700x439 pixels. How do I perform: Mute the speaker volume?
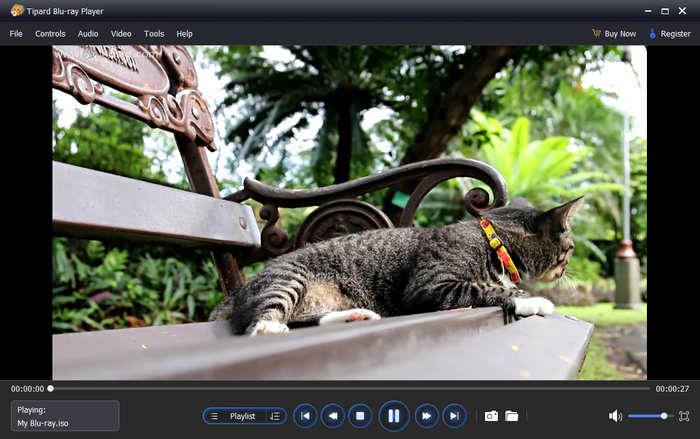[x=615, y=416]
